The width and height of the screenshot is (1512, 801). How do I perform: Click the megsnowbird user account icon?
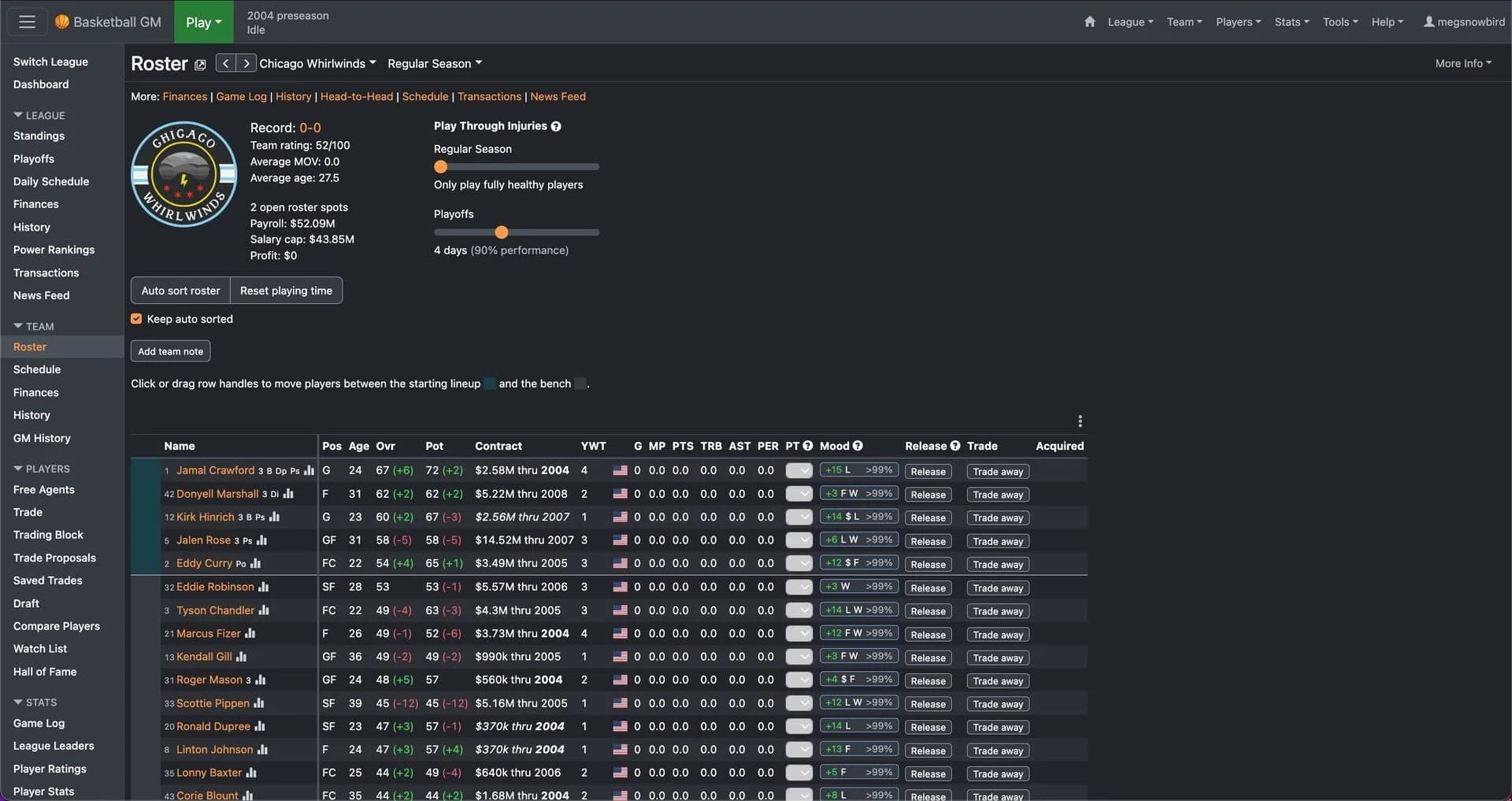[x=1428, y=21]
